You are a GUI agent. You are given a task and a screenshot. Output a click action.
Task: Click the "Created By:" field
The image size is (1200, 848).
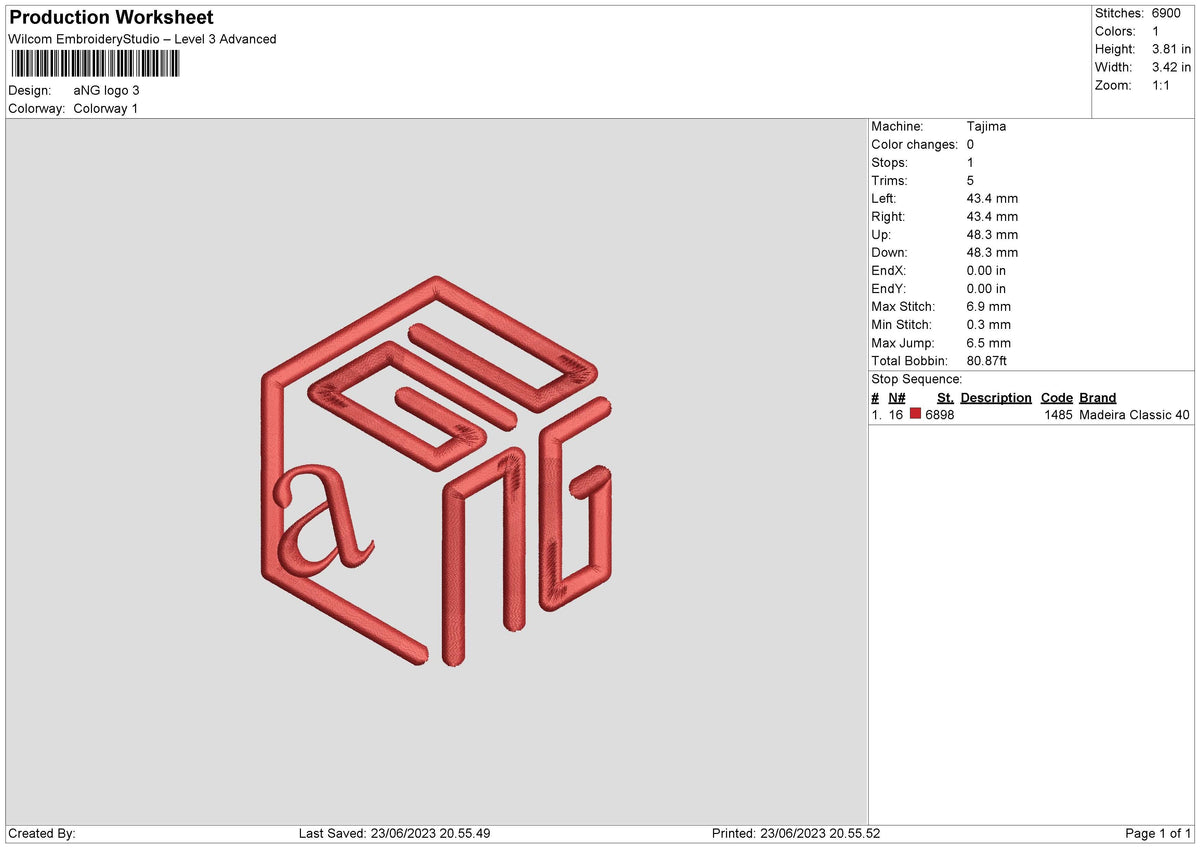coord(38,832)
